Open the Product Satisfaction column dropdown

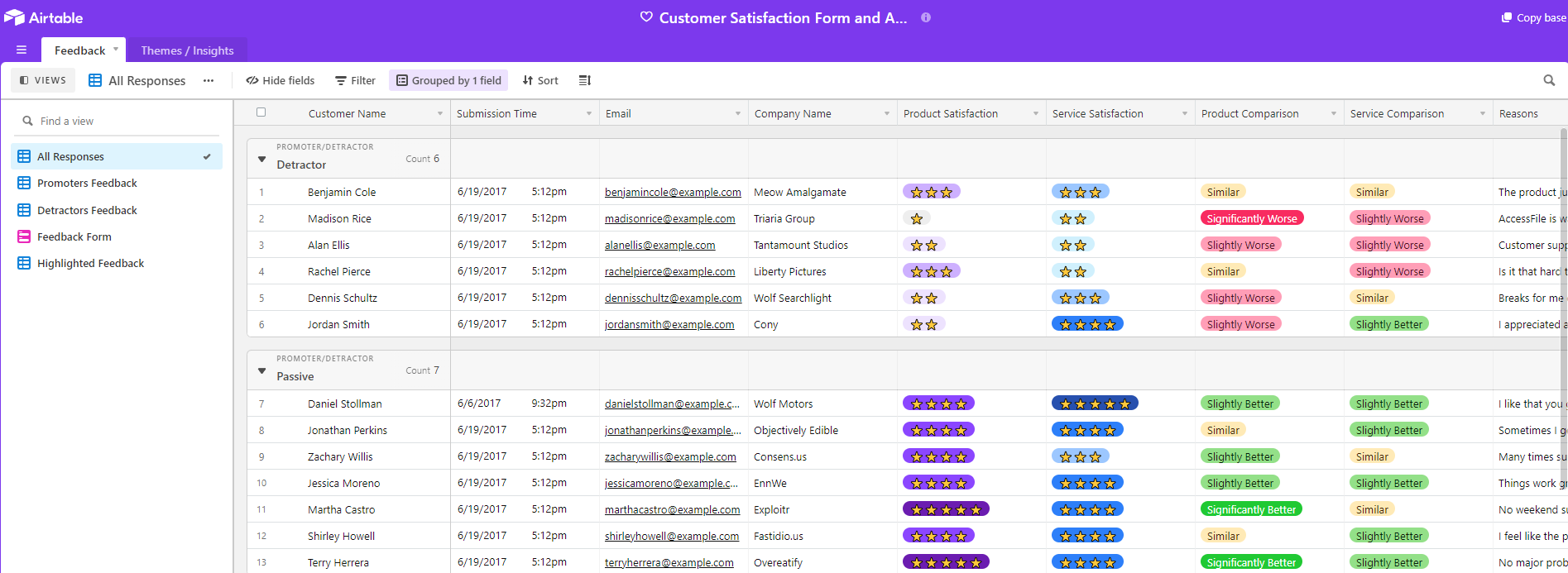point(1036,113)
